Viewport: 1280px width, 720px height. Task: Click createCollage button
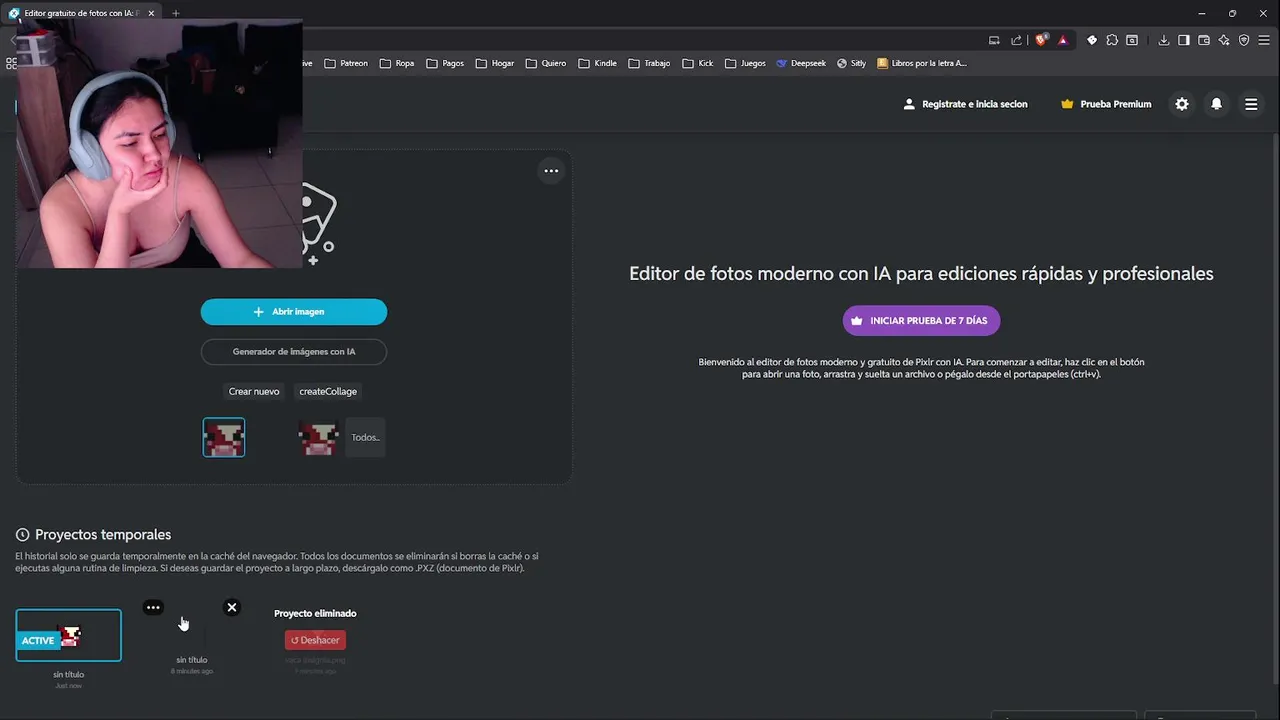328,392
